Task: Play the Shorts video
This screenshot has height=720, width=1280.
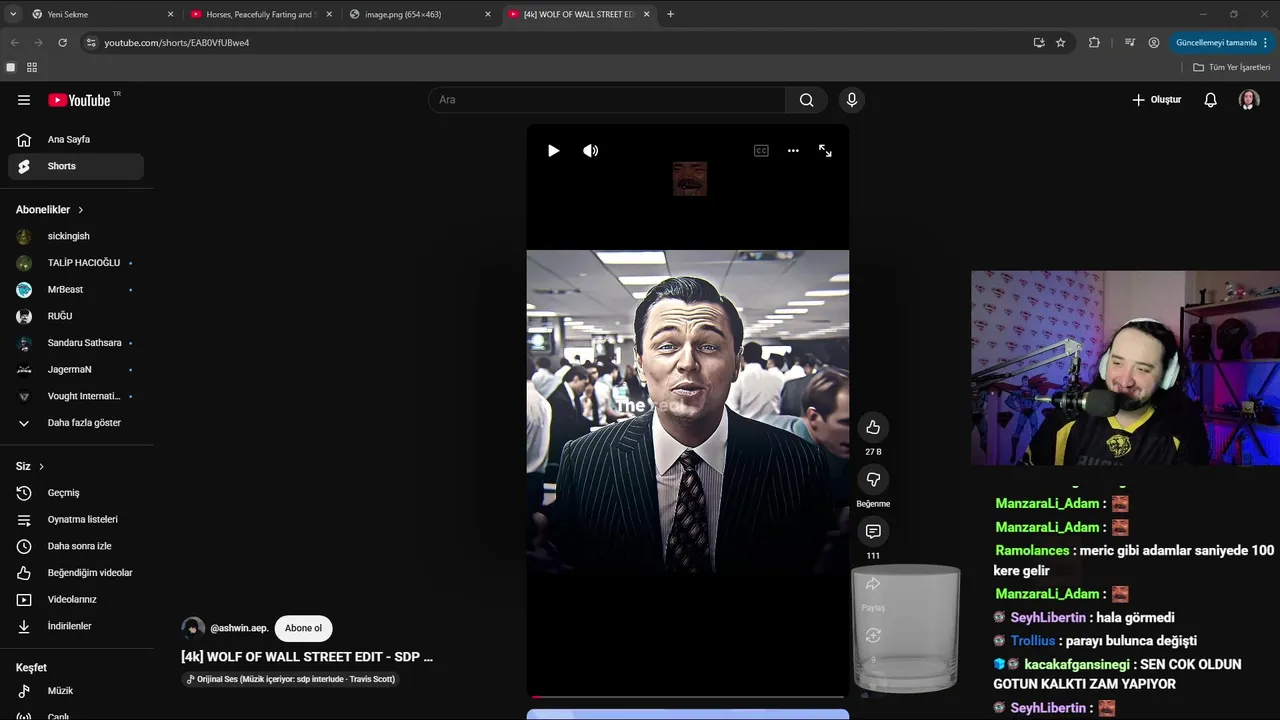Action: [x=553, y=151]
